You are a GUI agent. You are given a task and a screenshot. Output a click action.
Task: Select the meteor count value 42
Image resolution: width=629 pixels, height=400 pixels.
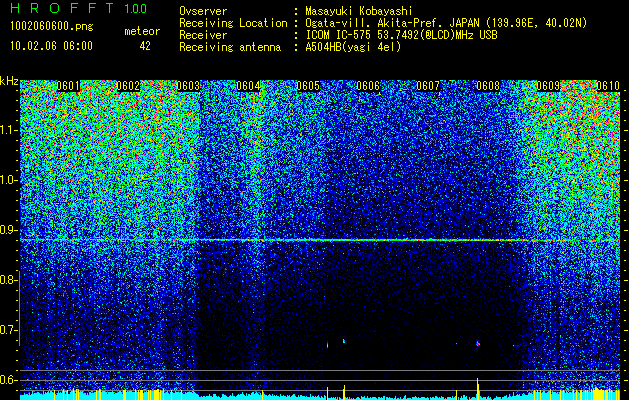pyautogui.click(x=145, y=46)
